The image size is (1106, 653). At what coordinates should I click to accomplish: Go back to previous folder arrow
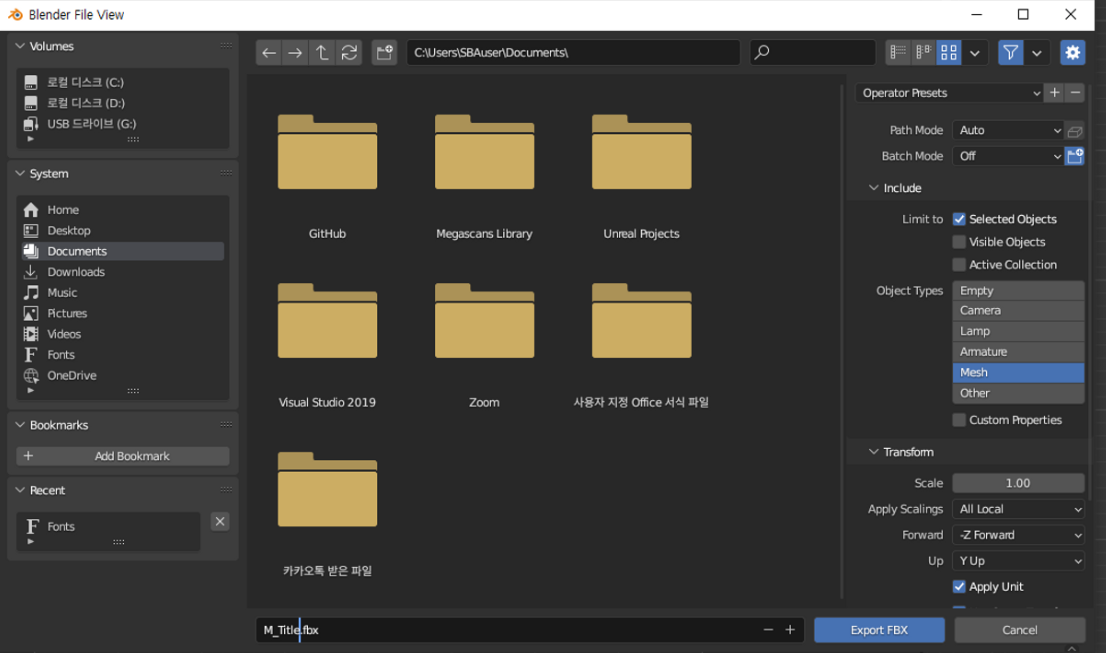269,53
